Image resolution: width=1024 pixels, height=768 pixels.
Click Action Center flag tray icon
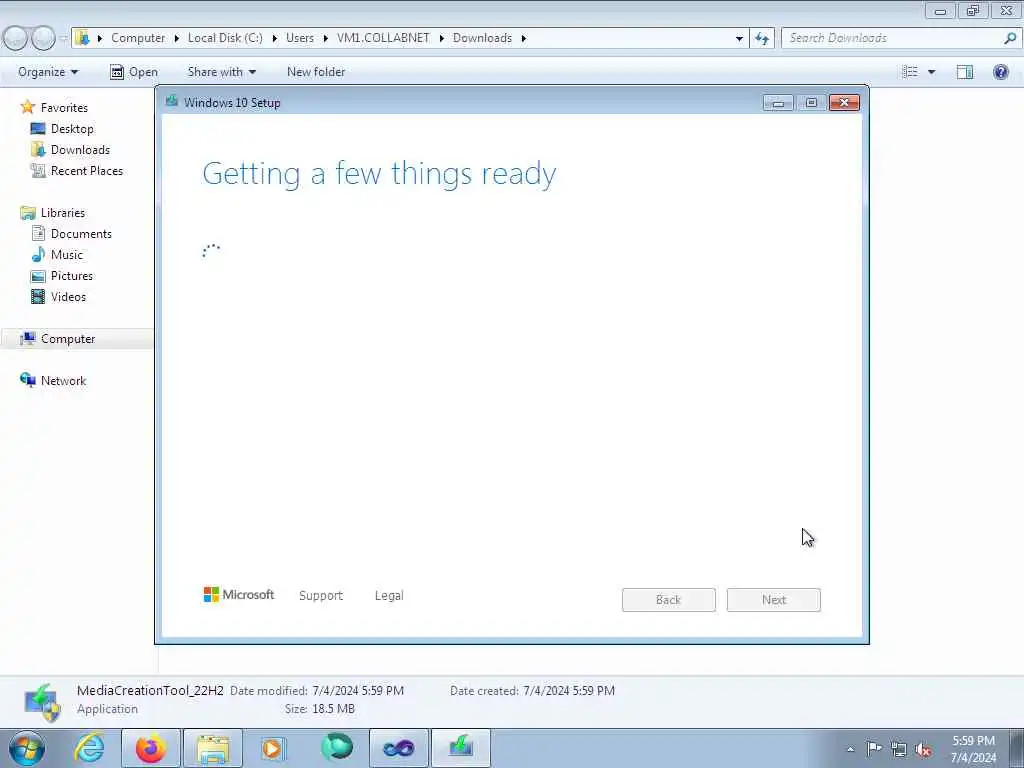pos(874,748)
